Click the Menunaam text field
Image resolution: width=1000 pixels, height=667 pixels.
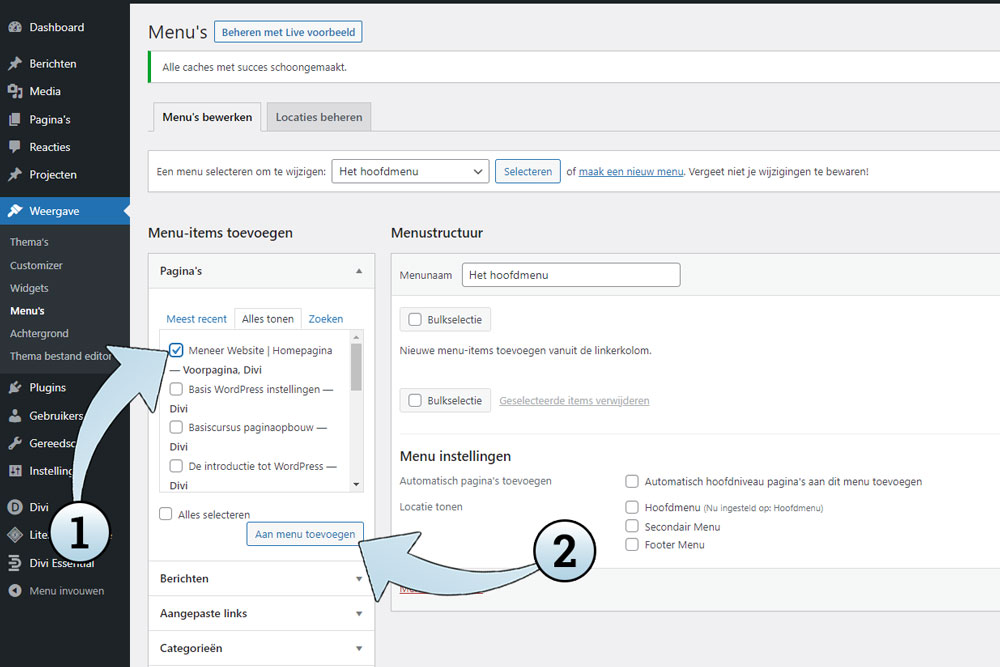point(570,275)
